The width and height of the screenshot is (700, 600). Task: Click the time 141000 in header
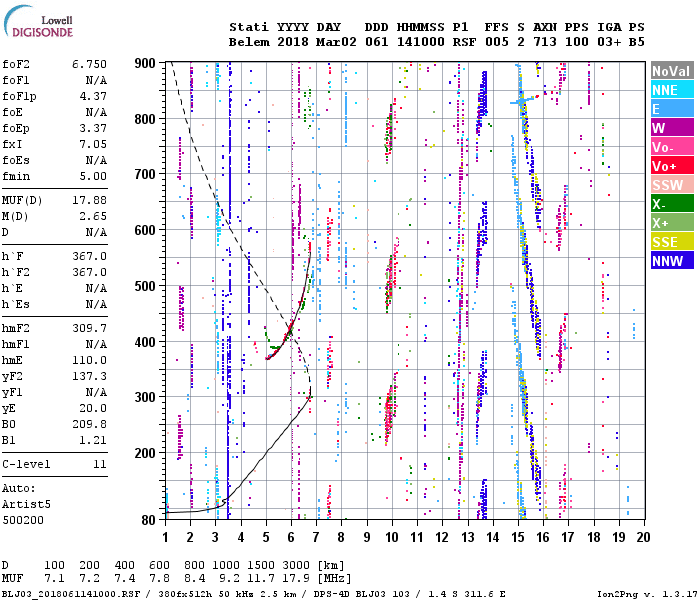point(421,42)
